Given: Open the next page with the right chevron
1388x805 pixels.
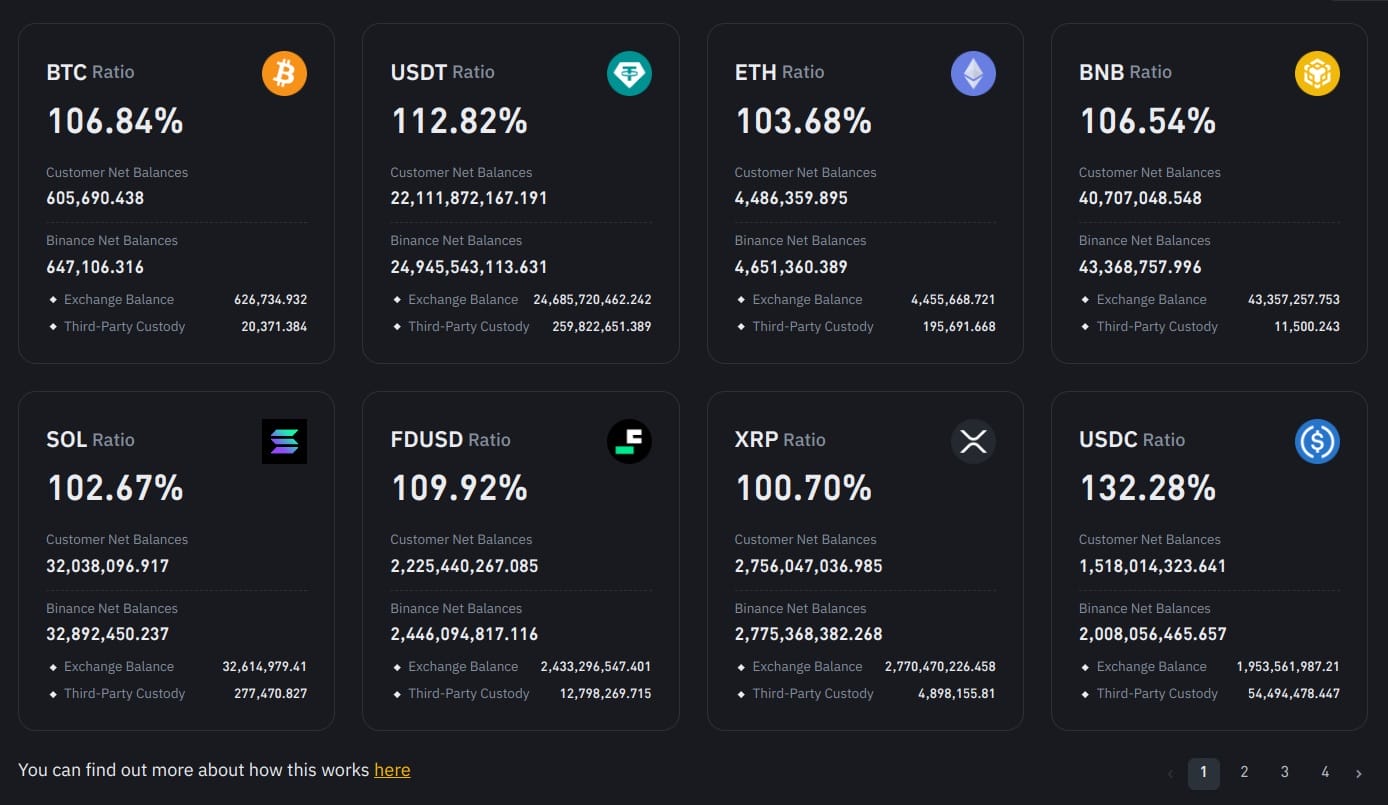Looking at the screenshot, I should tap(1358, 773).
